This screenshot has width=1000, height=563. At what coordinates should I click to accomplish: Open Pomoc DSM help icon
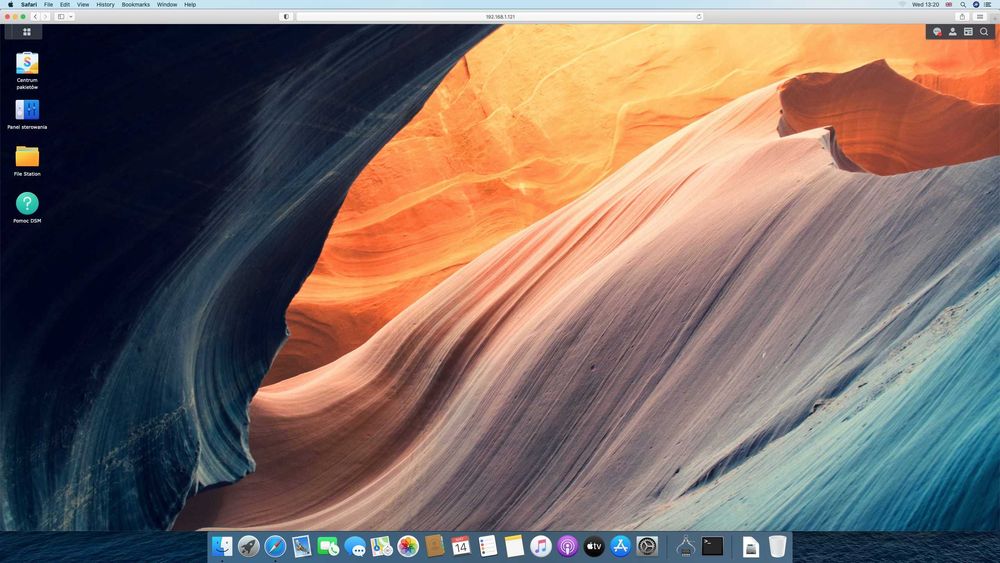[x=27, y=208]
